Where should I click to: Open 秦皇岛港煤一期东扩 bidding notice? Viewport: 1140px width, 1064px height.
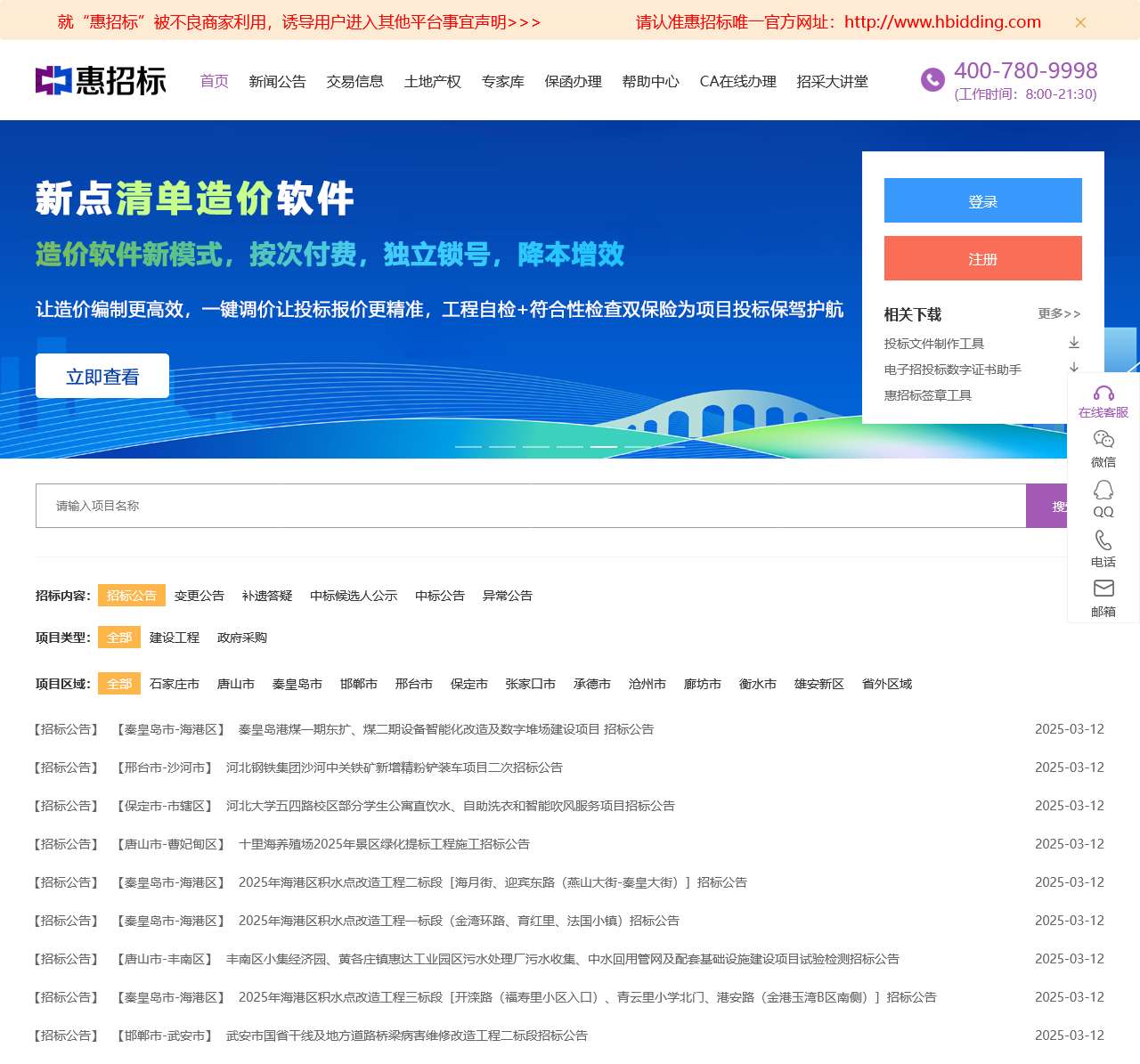[446, 729]
